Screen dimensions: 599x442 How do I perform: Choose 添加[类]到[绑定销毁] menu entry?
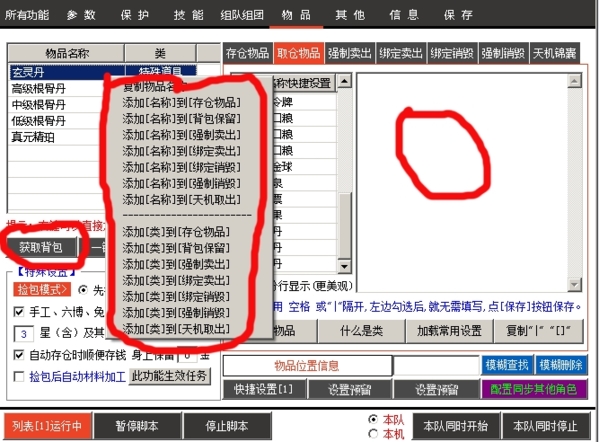tap(176, 296)
